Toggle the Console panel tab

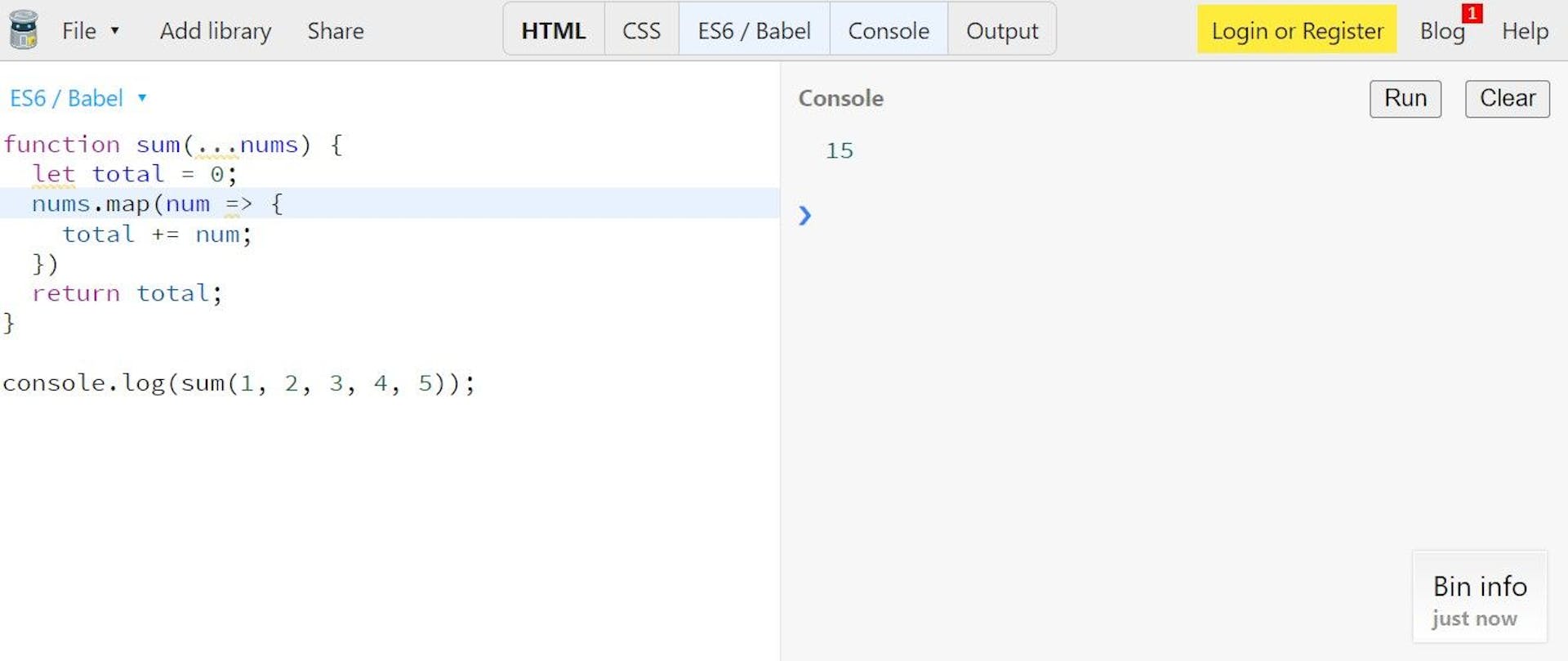point(888,31)
